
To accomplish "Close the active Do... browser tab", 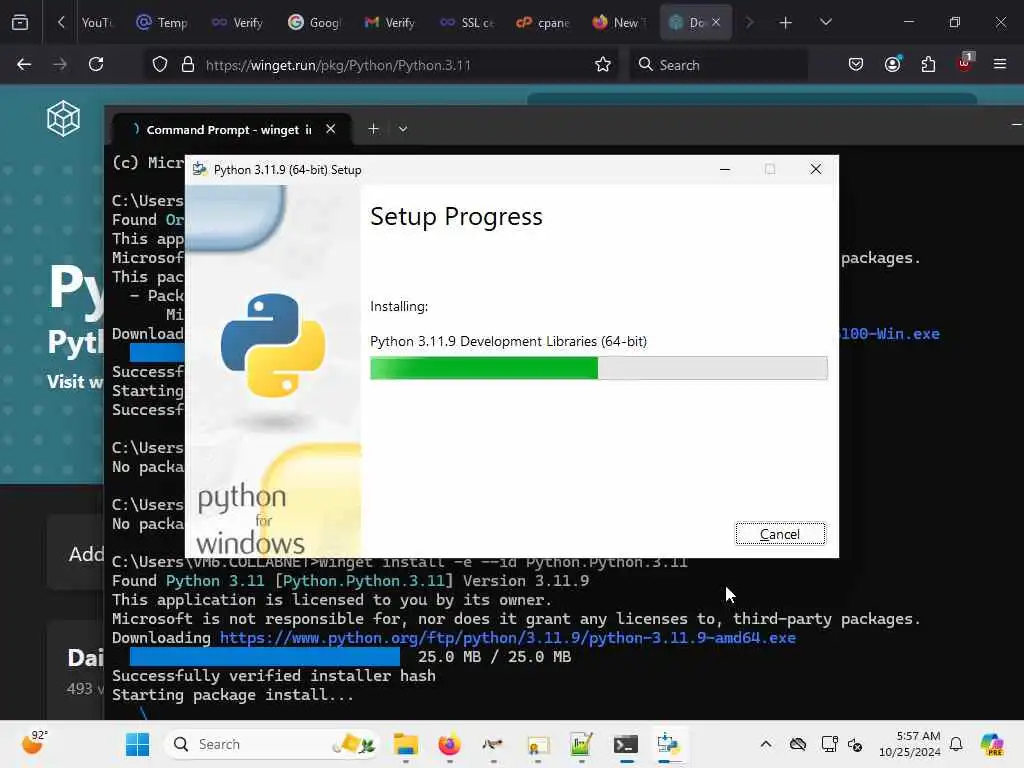I will click(x=716, y=22).
